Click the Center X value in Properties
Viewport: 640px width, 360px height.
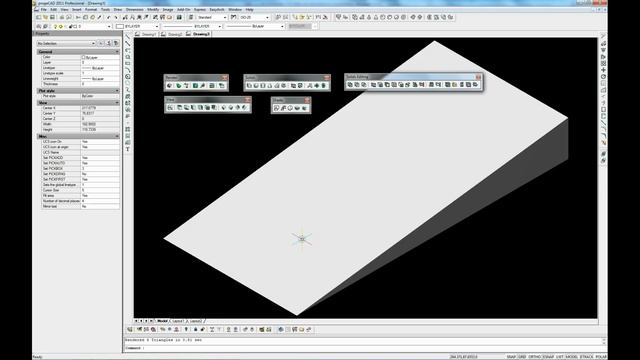pos(100,108)
